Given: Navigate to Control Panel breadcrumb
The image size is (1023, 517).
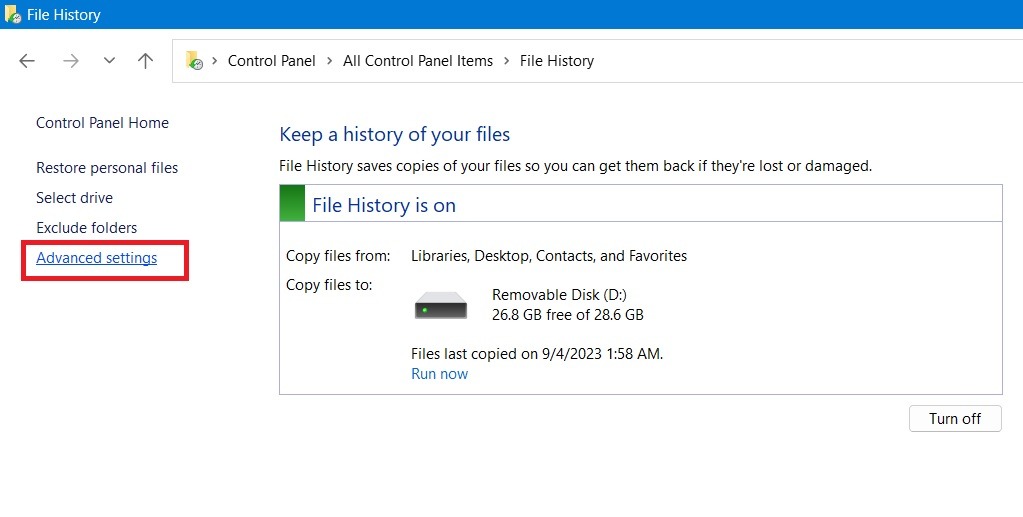Looking at the screenshot, I should (x=271, y=61).
